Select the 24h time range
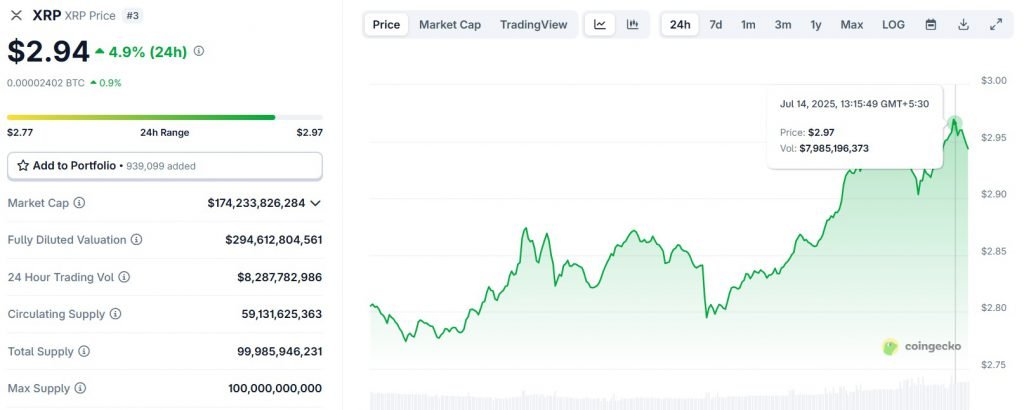The image size is (1024, 410). (680, 24)
